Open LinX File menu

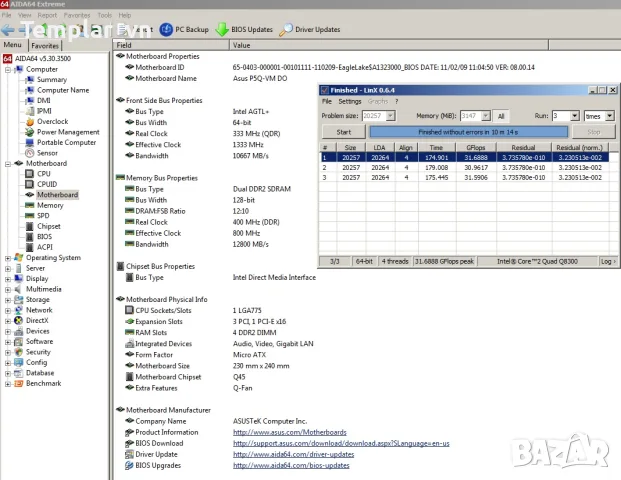pos(327,101)
